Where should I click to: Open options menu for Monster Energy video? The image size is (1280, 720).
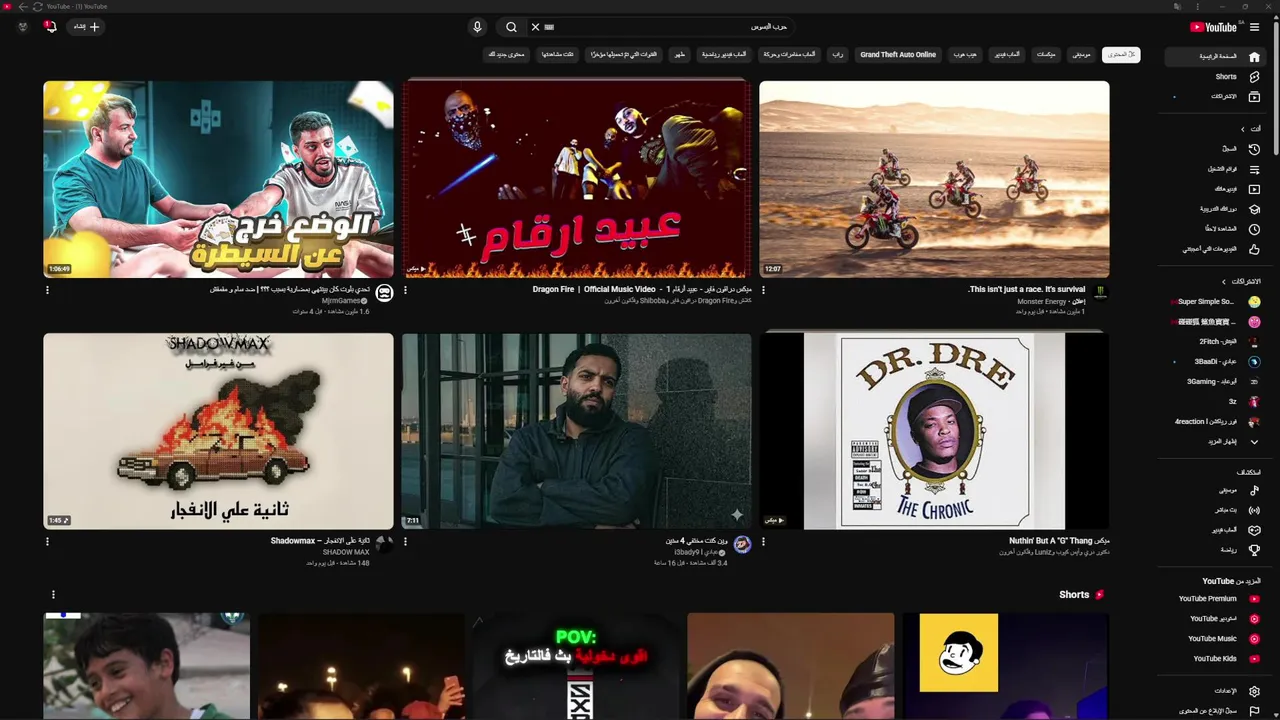763,290
